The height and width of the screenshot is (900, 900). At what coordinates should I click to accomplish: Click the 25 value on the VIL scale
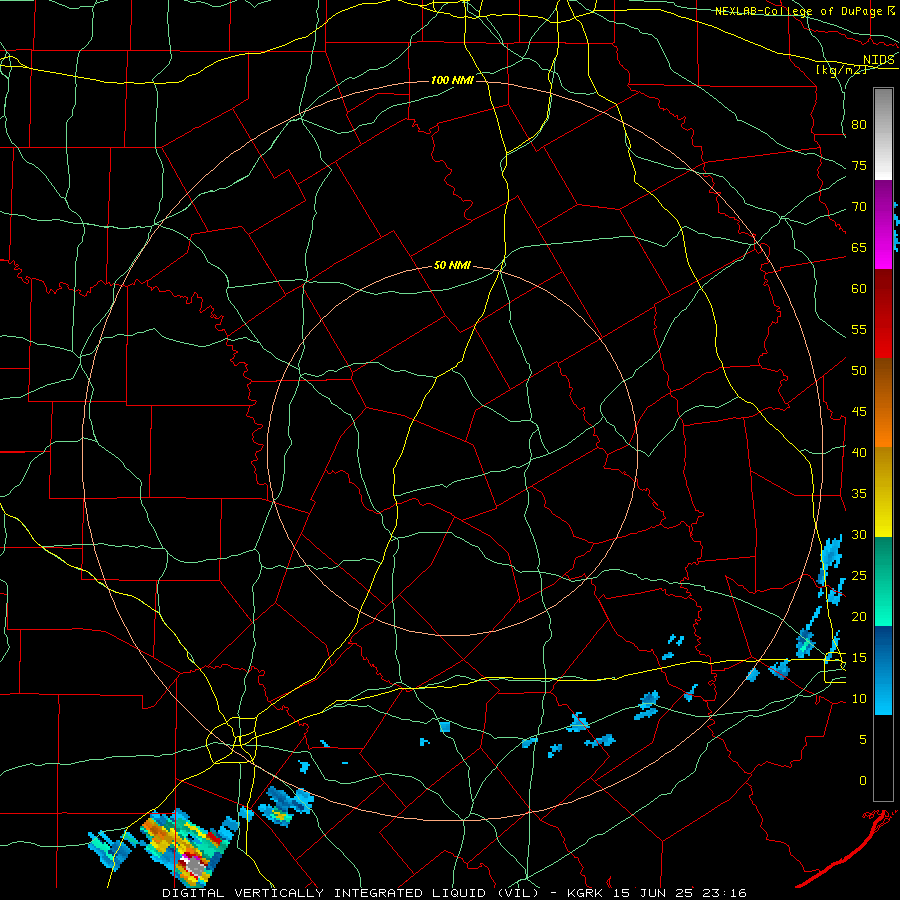point(859,576)
